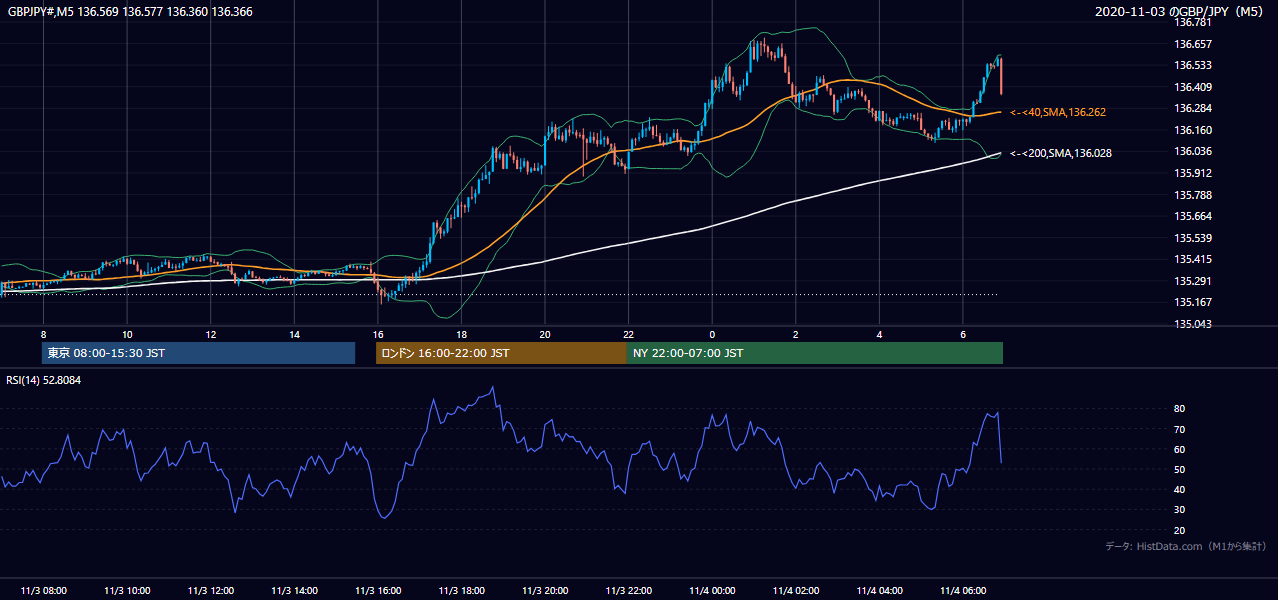Click hour label 8 under price chart

coord(43,334)
